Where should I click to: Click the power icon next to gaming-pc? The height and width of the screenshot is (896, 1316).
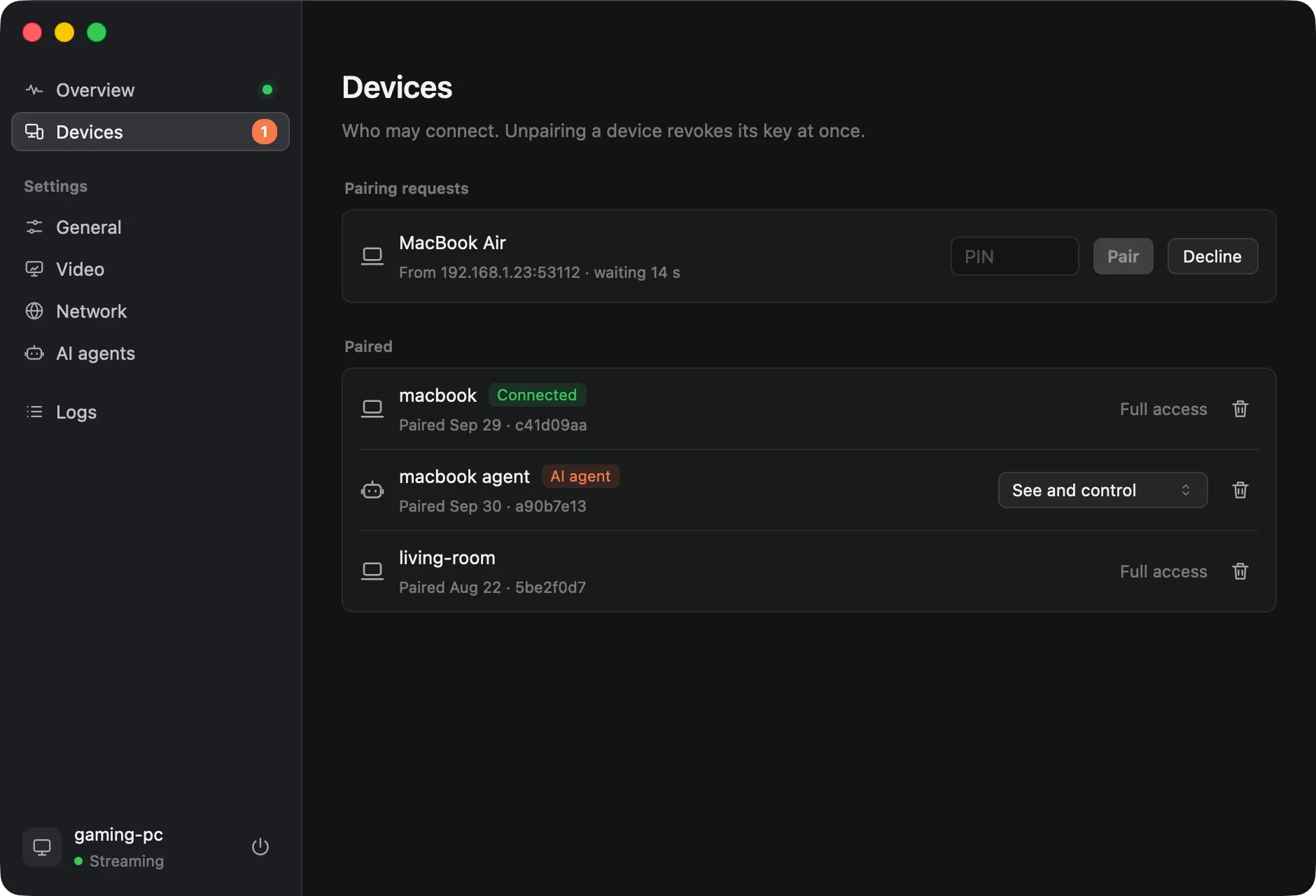click(260, 847)
